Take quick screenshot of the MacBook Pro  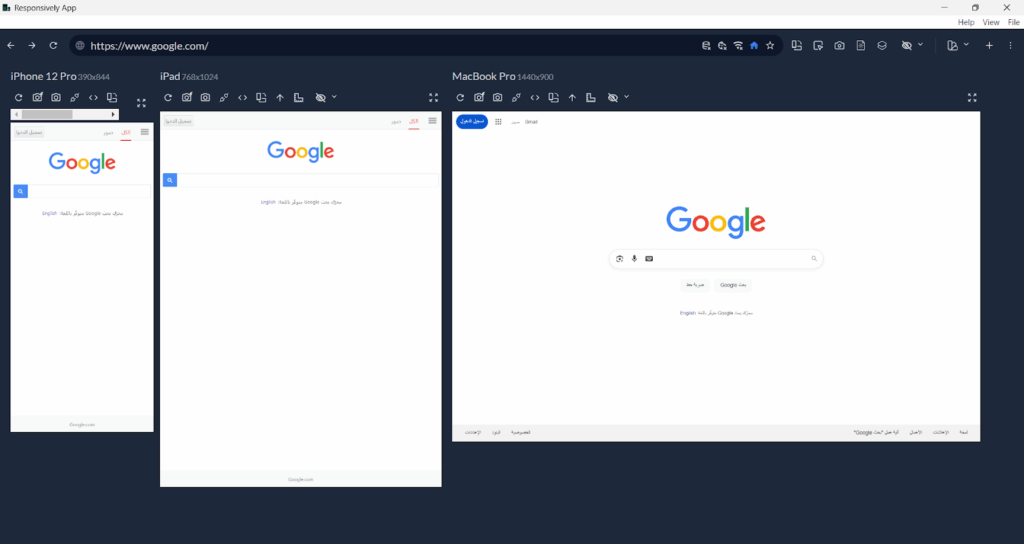point(479,97)
